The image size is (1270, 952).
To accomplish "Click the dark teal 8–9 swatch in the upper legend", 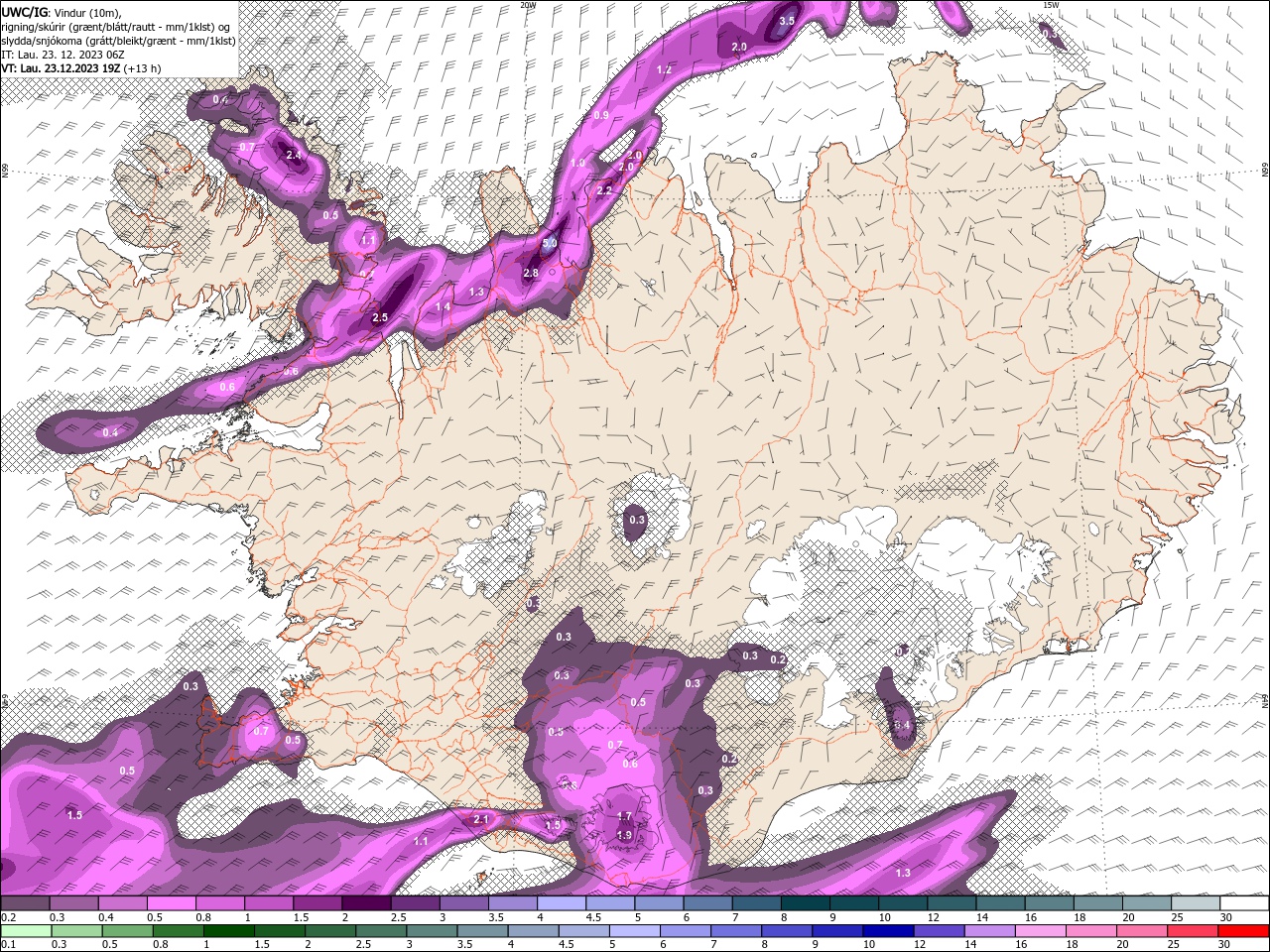I will (807, 902).
